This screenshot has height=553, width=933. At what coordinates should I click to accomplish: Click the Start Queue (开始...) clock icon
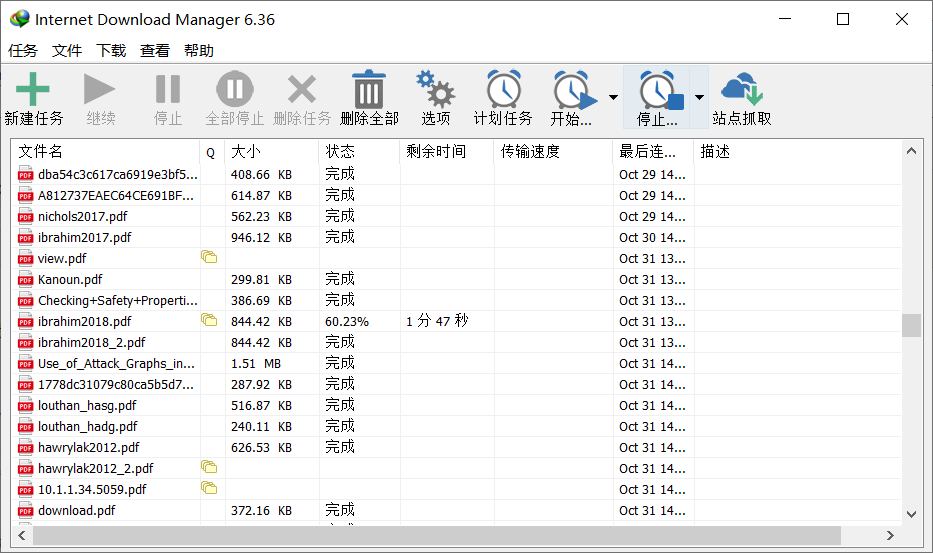(x=574, y=90)
